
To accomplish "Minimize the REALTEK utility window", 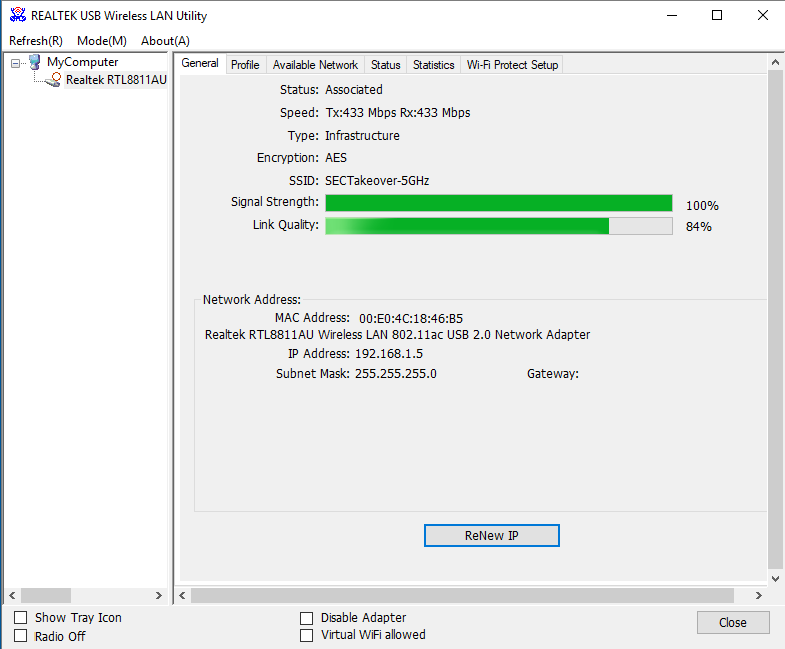I will (672, 16).
